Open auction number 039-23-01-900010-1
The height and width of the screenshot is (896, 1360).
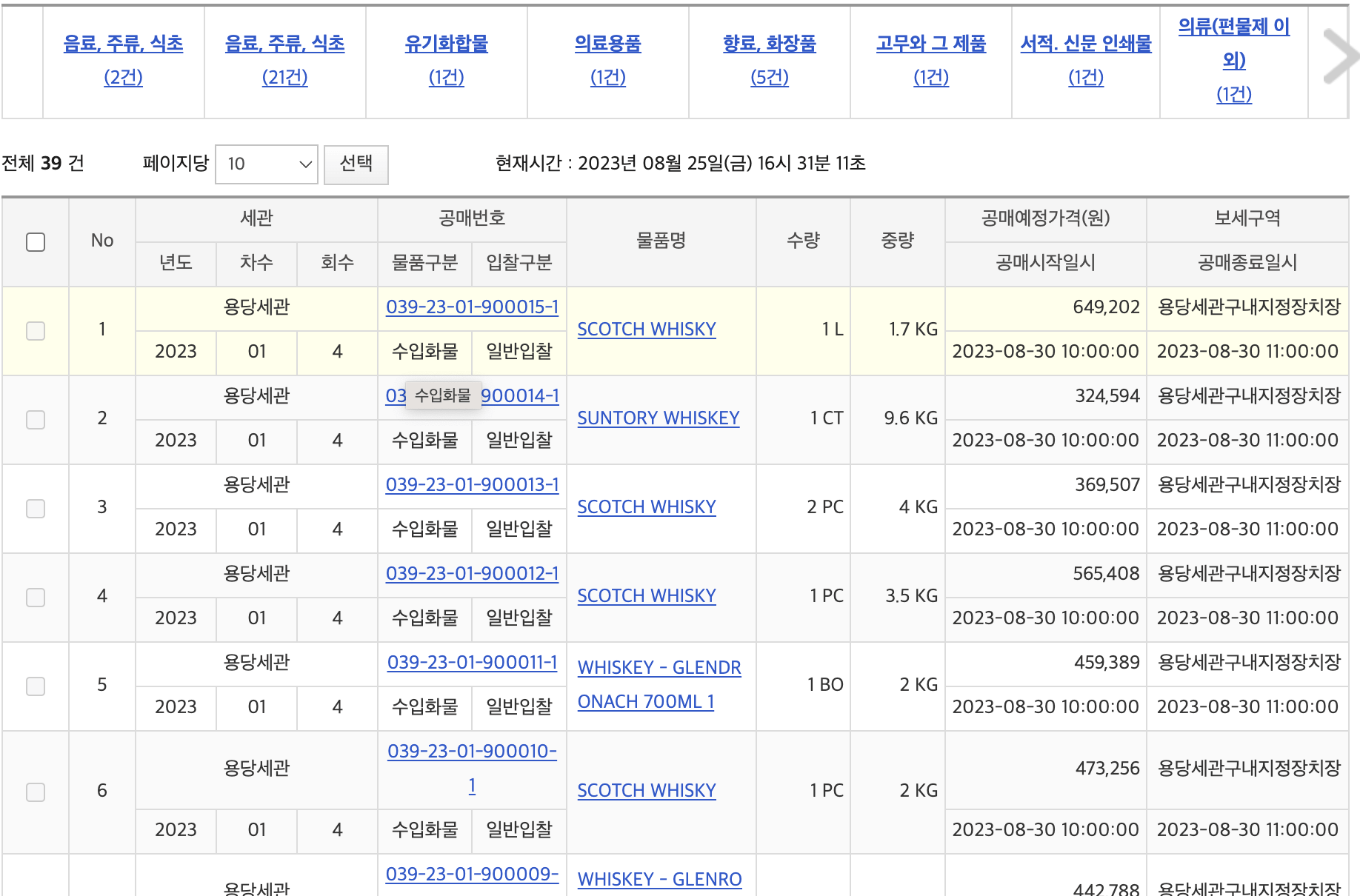coord(473,768)
